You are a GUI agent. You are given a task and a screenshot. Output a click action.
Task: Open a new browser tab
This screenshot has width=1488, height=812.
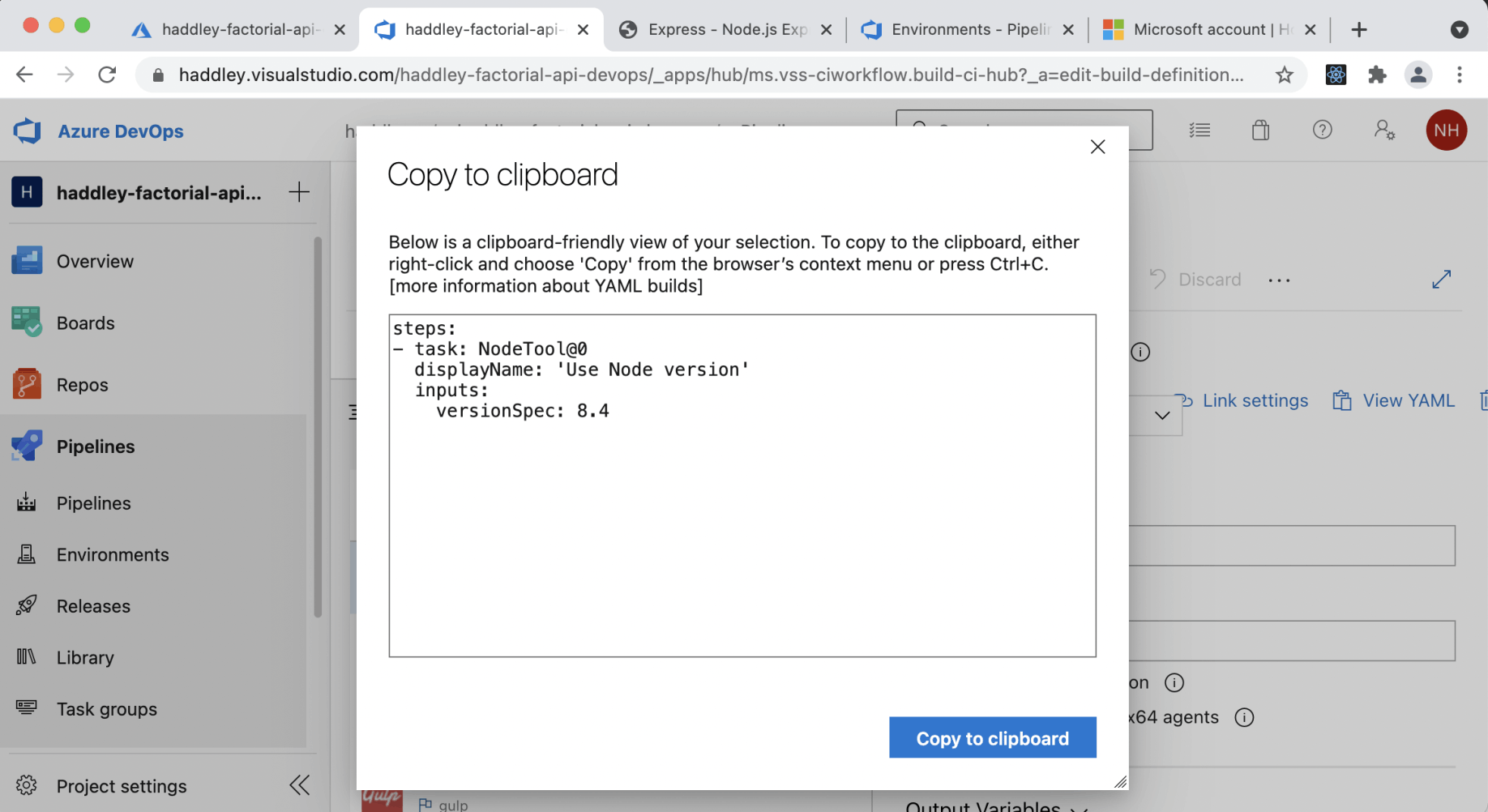pyautogui.click(x=1359, y=29)
